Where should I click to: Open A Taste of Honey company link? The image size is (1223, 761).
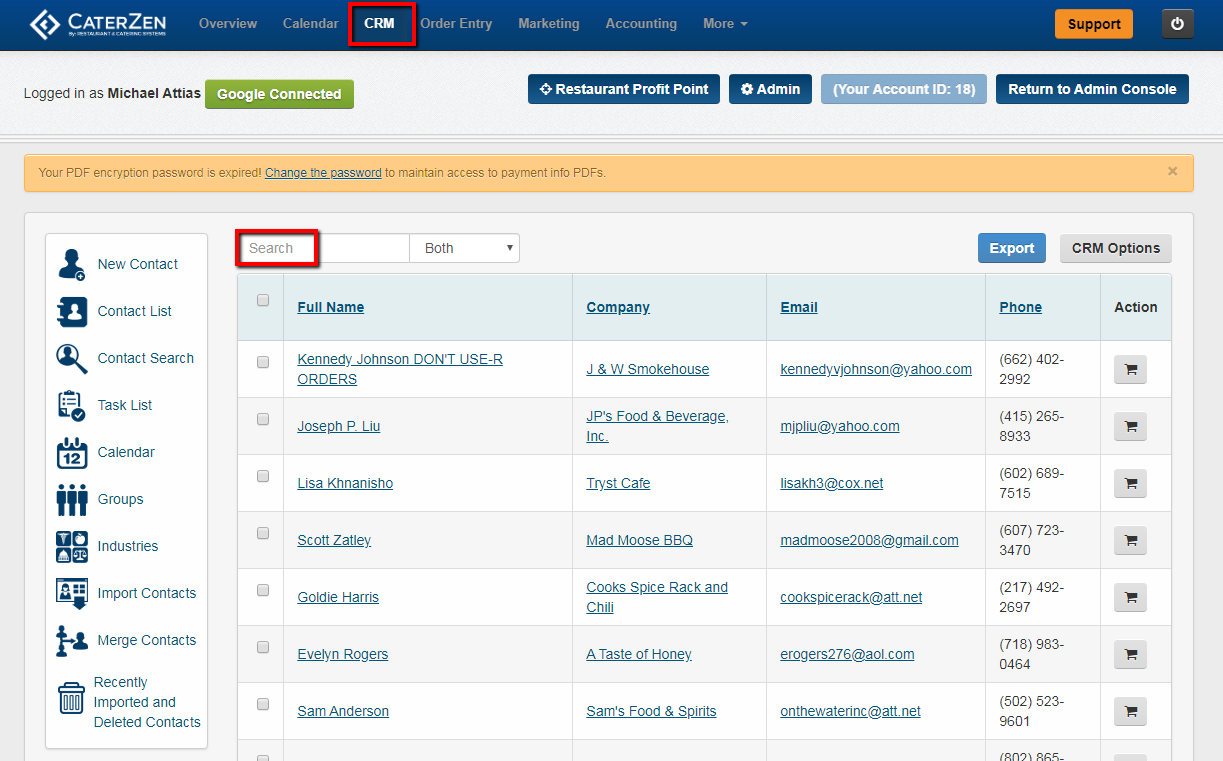(639, 654)
